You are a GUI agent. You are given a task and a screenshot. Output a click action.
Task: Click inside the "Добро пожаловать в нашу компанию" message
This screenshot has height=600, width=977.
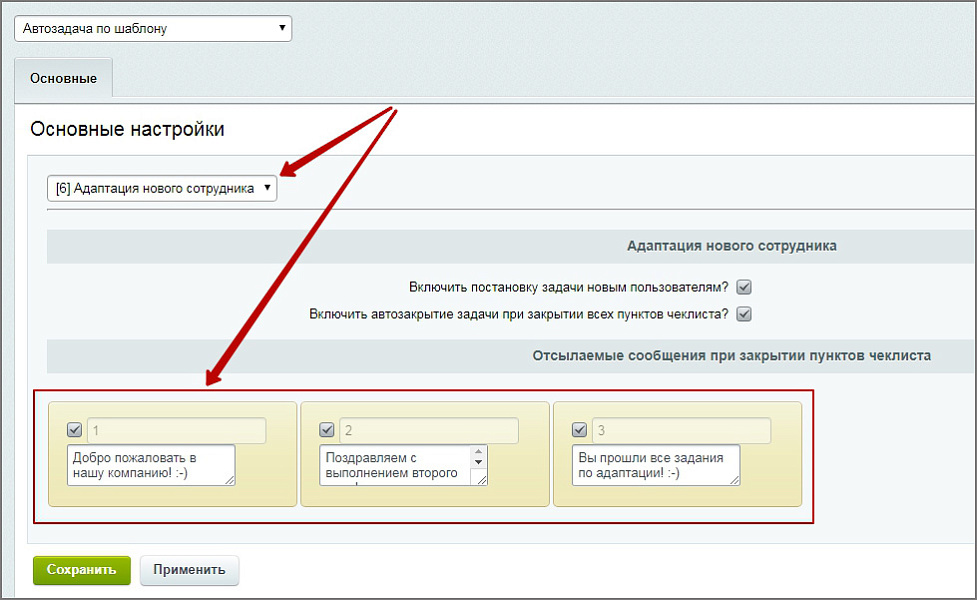[x=148, y=464]
